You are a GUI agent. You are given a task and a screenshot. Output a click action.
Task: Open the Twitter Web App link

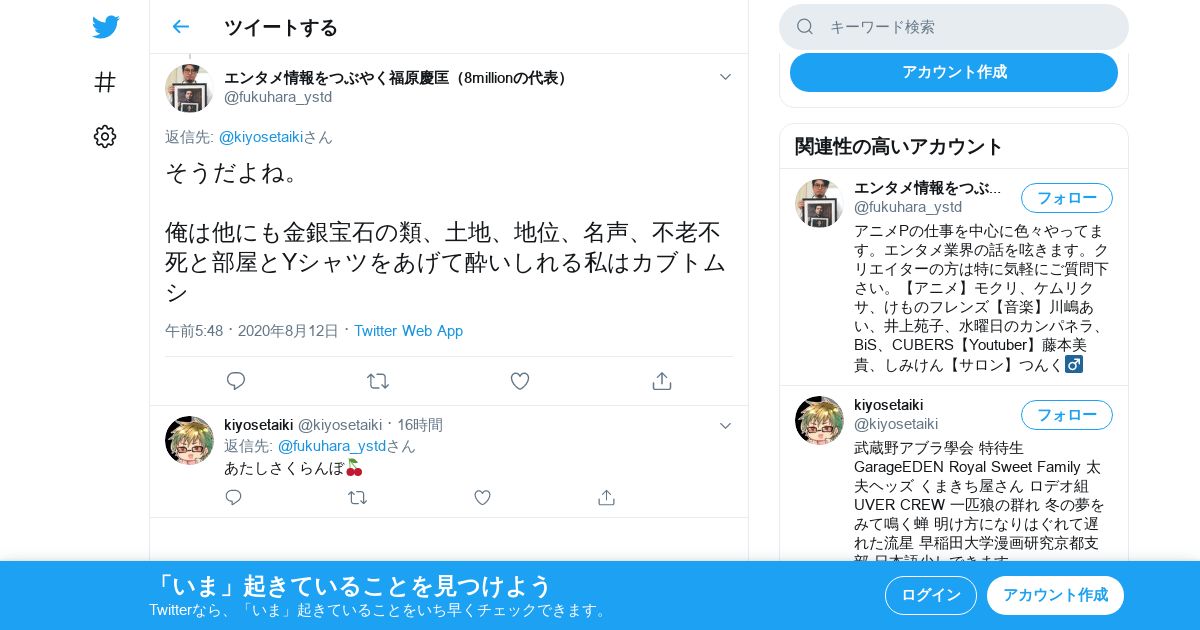pyautogui.click(x=408, y=331)
